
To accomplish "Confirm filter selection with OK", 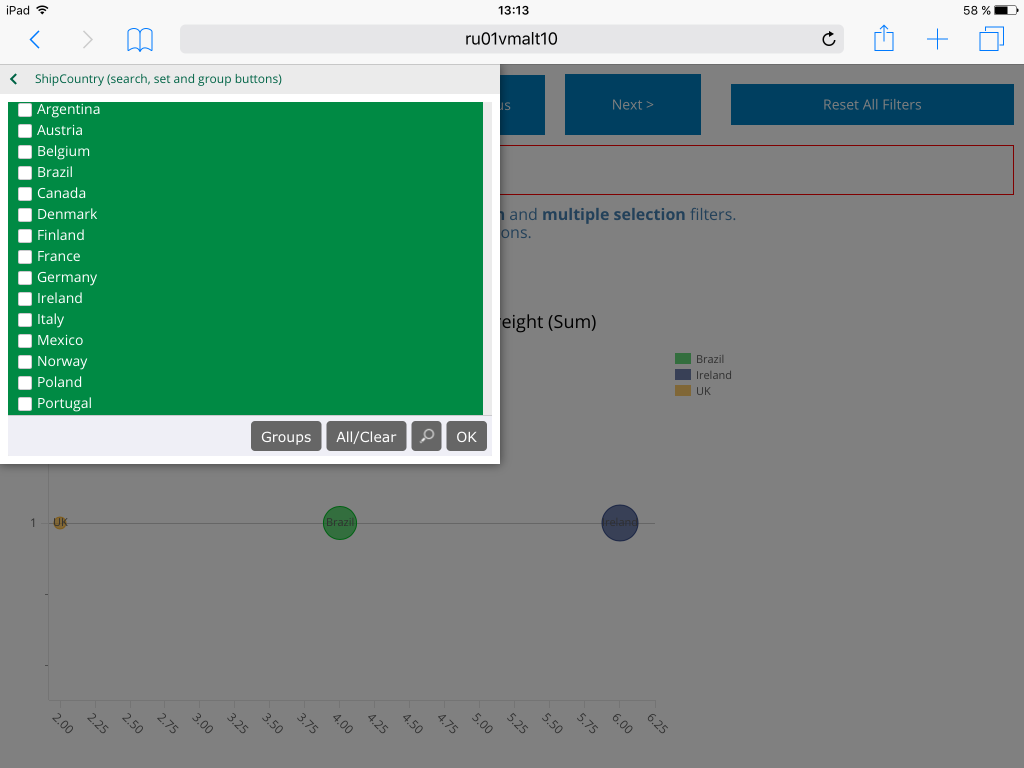I will point(466,436).
